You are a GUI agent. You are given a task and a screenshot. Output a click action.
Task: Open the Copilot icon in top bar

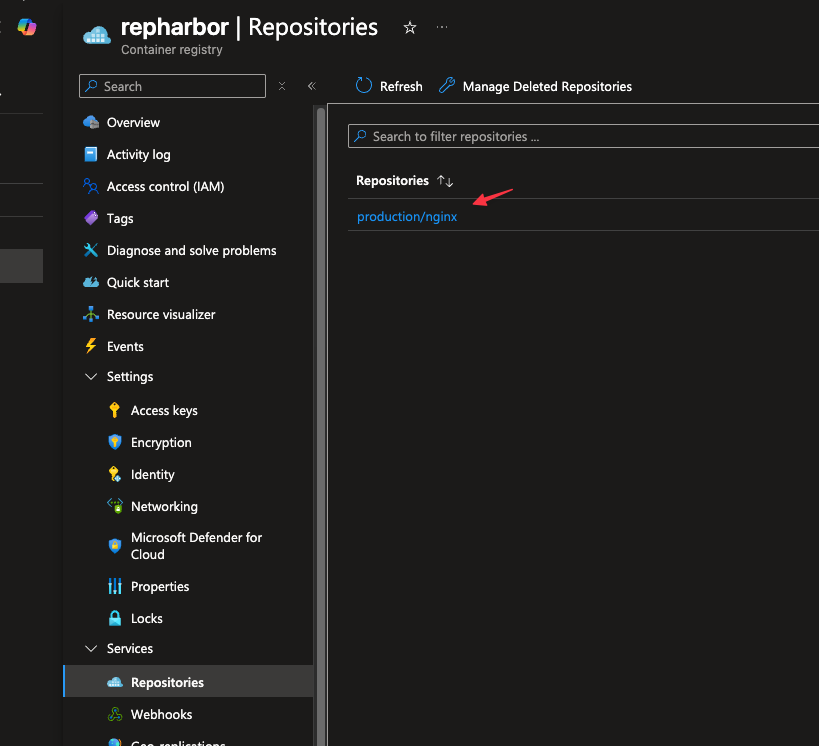click(x=27, y=27)
